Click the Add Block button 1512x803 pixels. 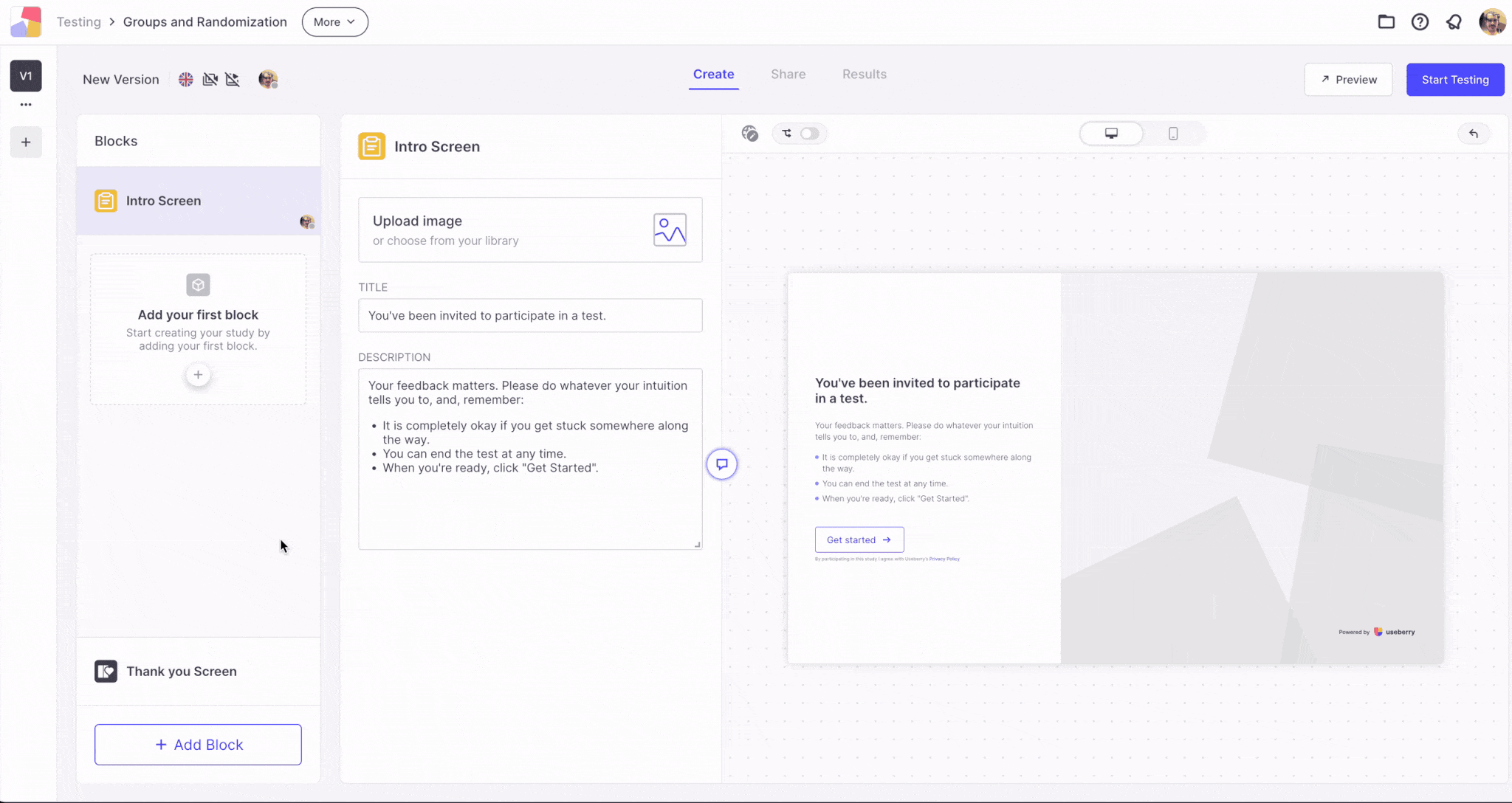point(198,745)
